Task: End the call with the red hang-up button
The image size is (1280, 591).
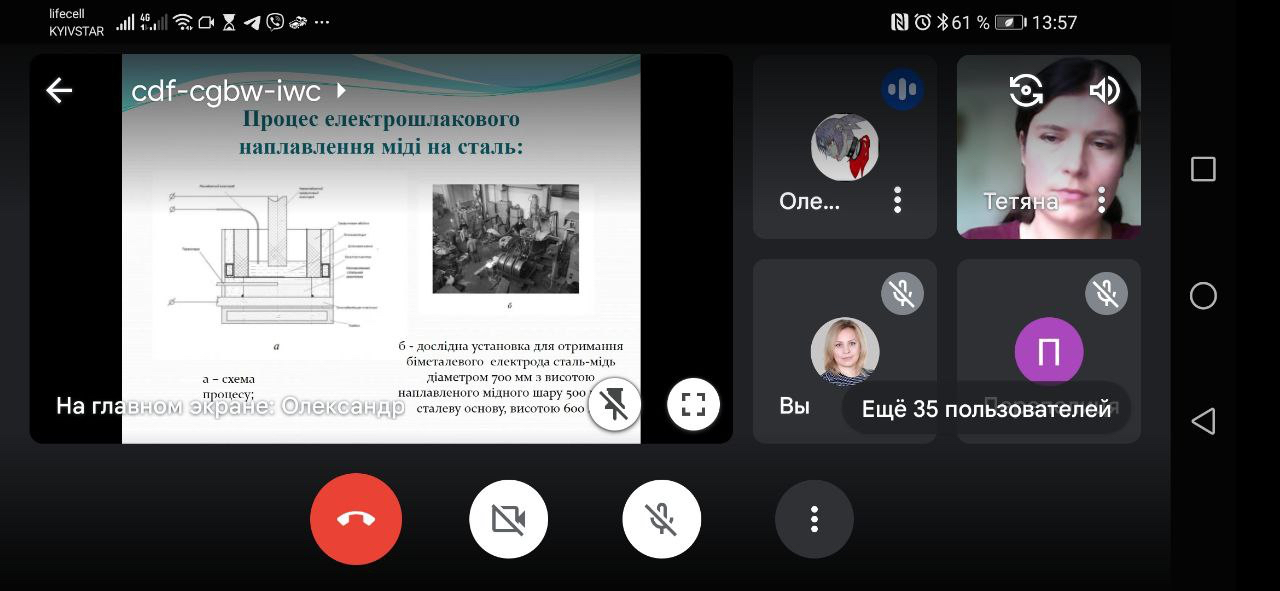Action: coord(356,519)
